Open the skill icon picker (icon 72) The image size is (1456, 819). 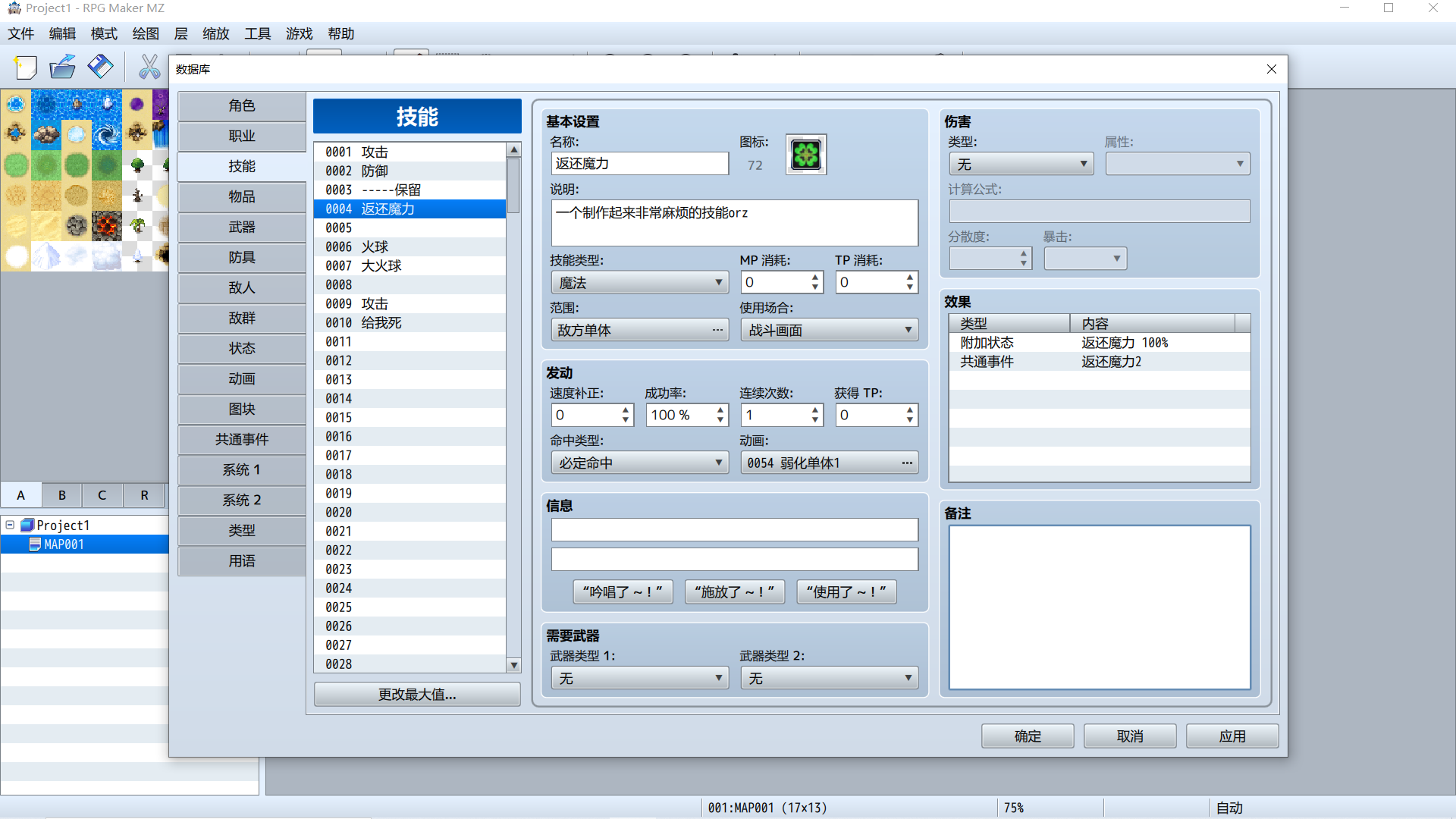click(x=806, y=155)
